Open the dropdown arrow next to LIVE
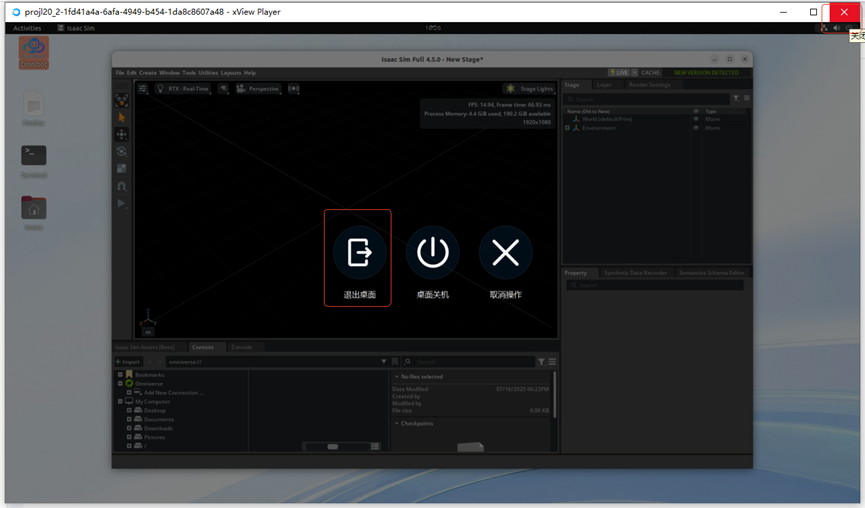This screenshot has height=508, width=865. click(x=634, y=73)
